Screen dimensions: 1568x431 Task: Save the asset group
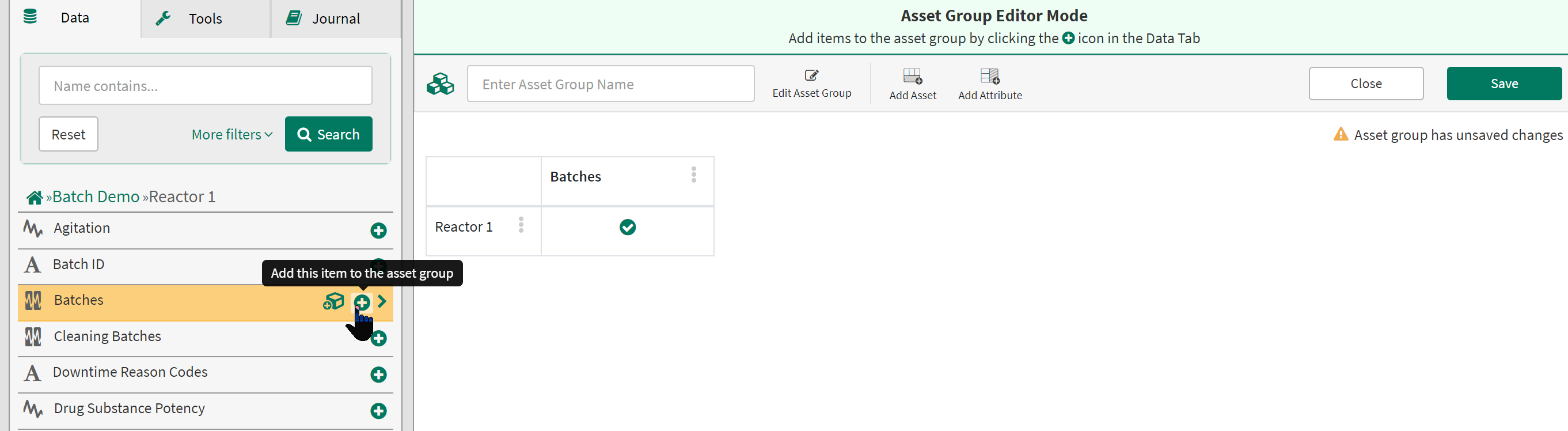click(x=1503, y=84)
